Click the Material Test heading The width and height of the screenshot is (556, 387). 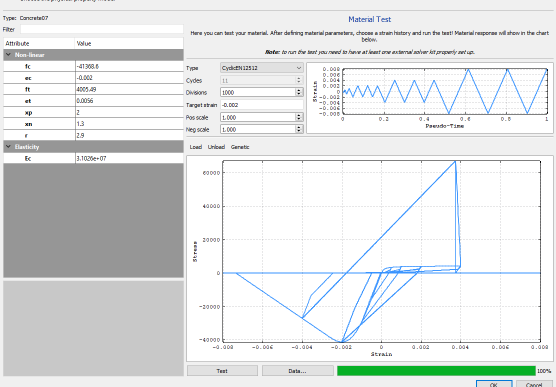[x=369, y=20]
